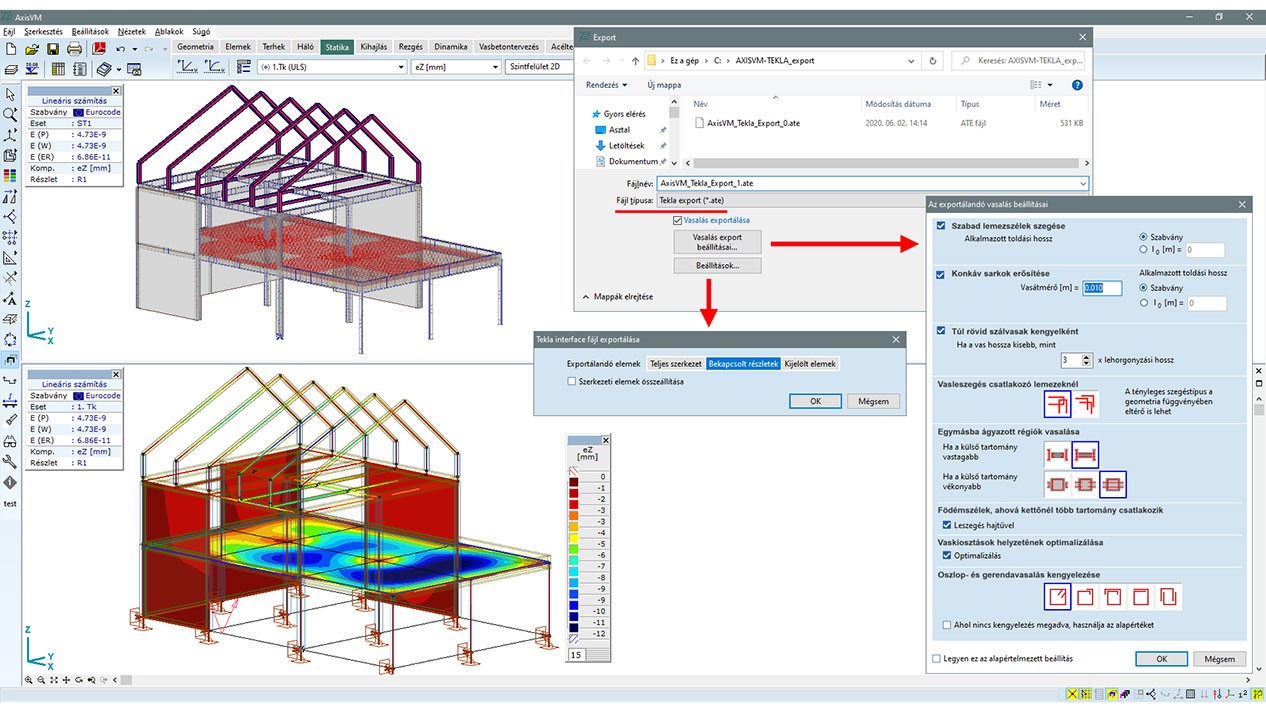Switch to the Terhek tab

(x=273, y=46)
